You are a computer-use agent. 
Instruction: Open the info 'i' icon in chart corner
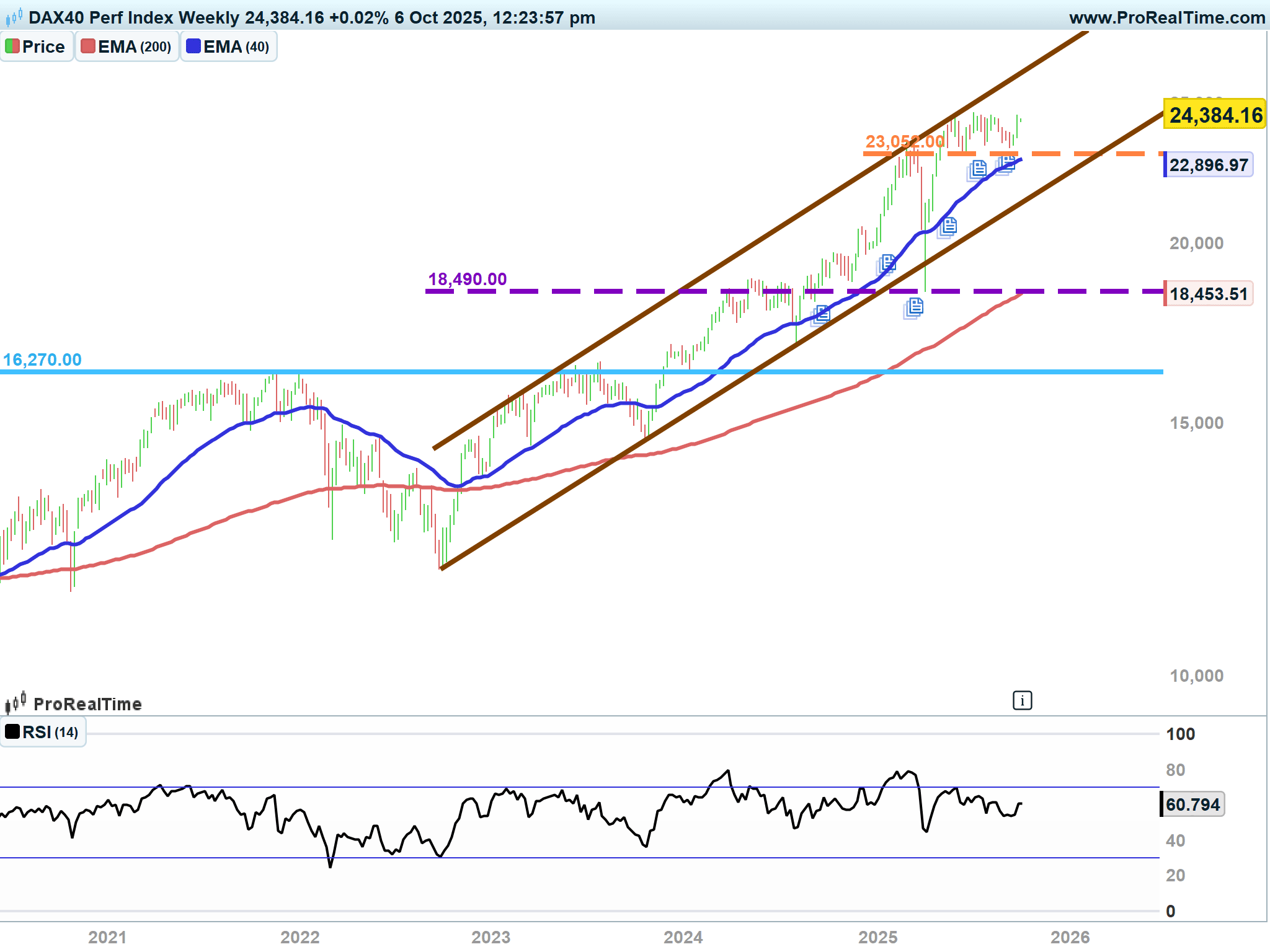tap(1022, 700)
